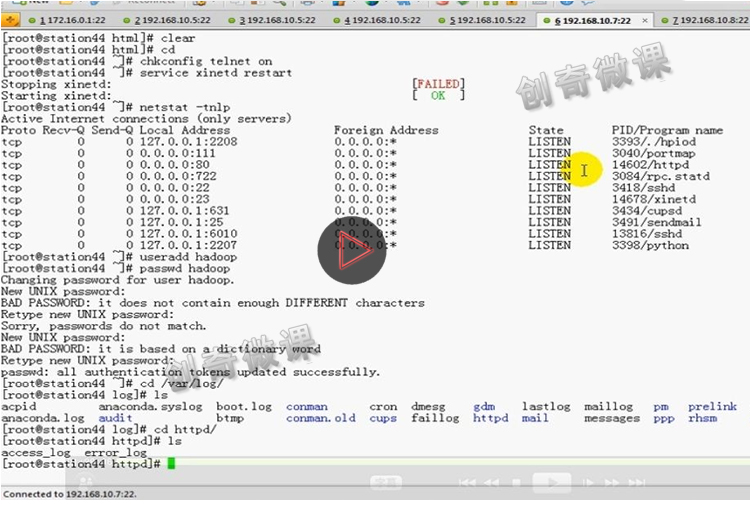Click the skip-to-previous button in player bar
The image size is (750, 507).
pyautogui.click(x=467, y=482)
